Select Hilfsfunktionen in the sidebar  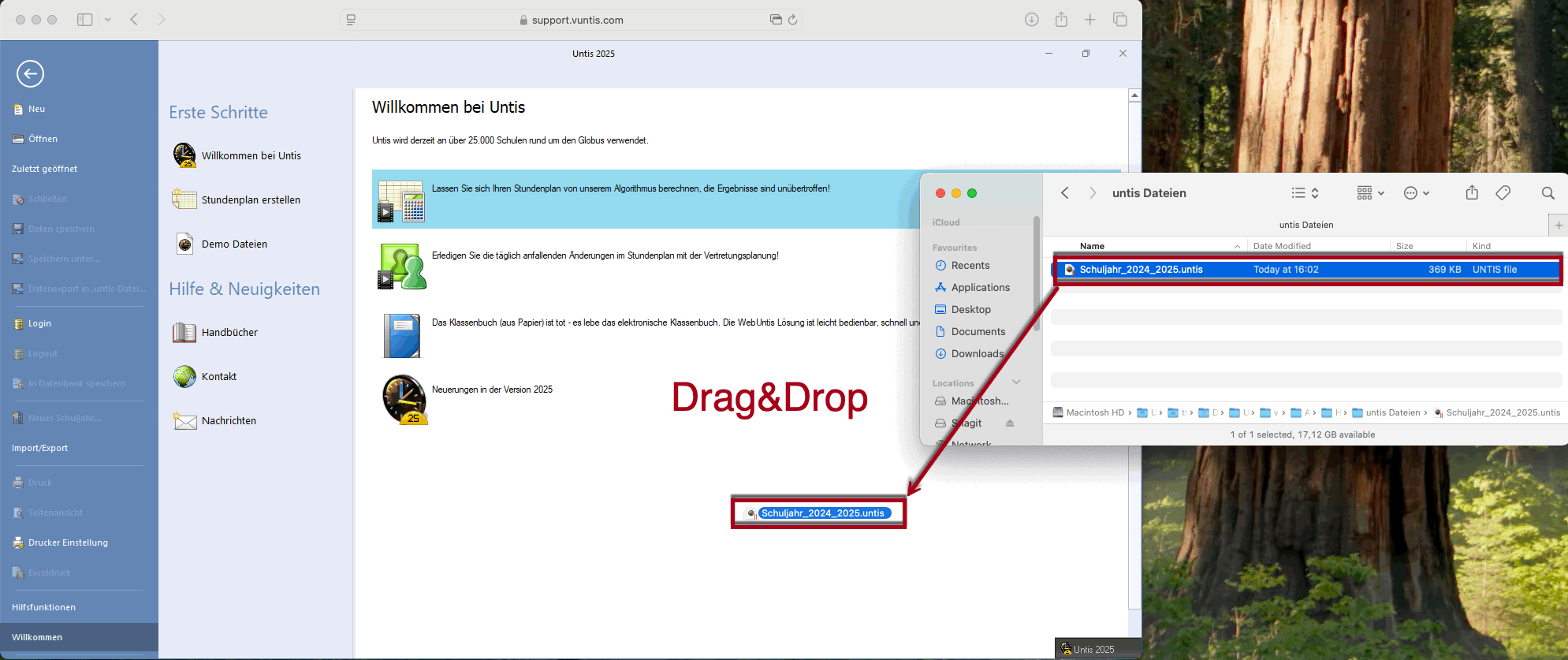pos(43,607)
